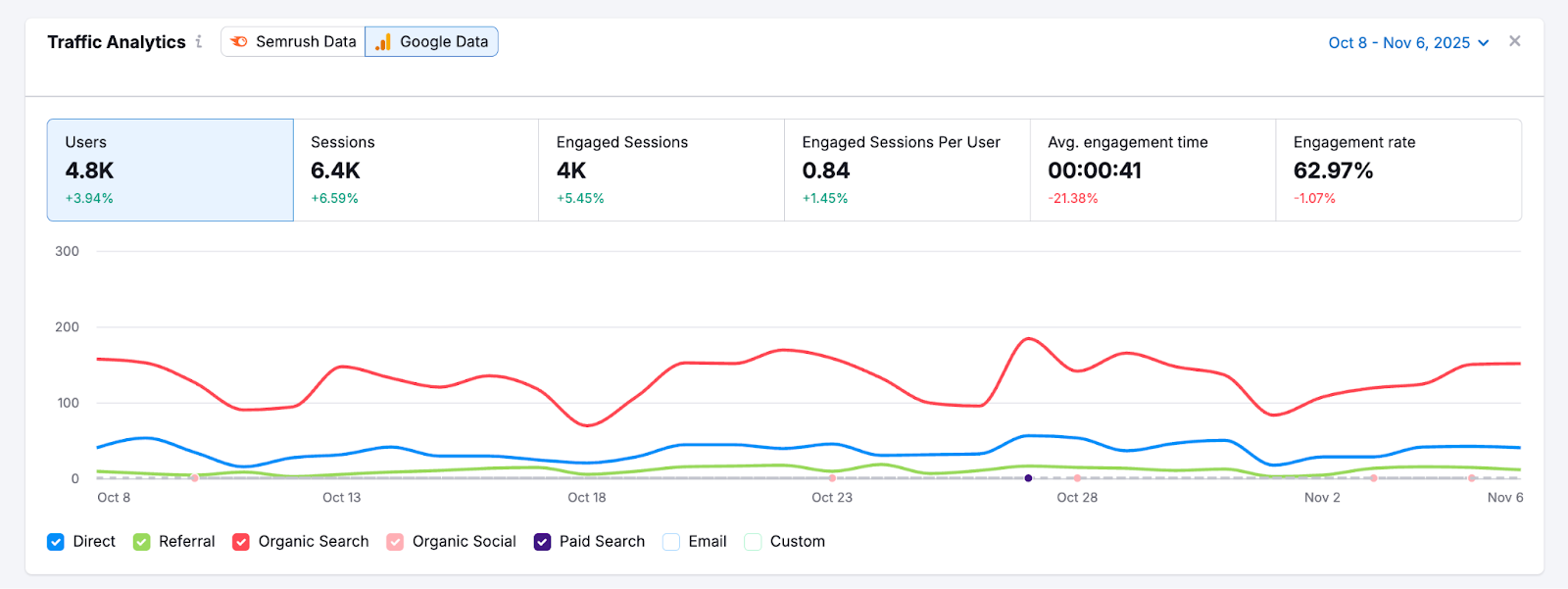Uncheck the Direct traffic checkbox
The image size is (1568, 589).
pos(56,542)
